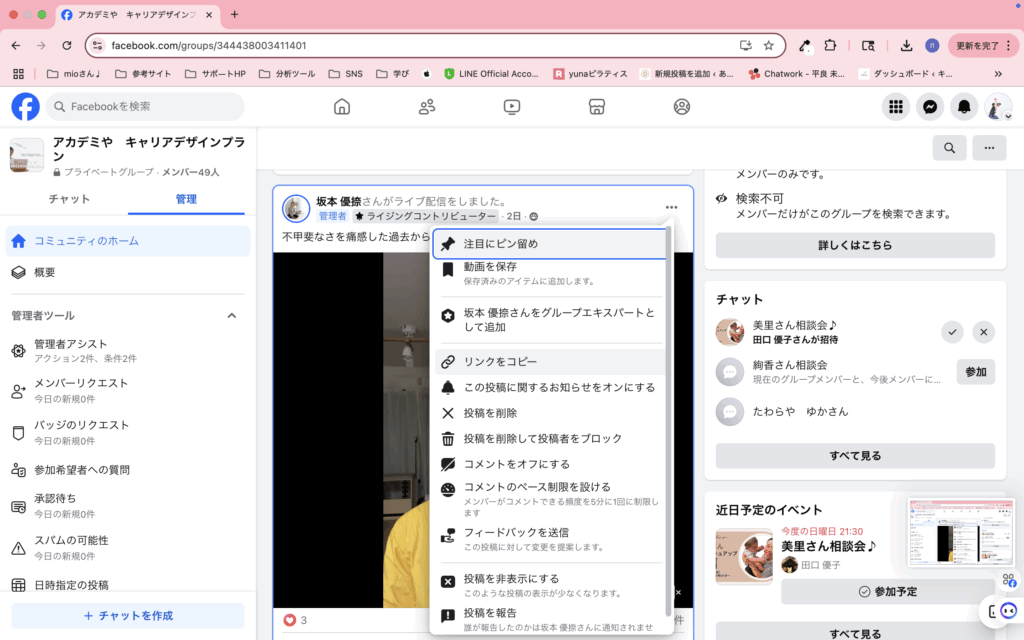Open the Watch video icon in navigation
Screen dimensions: 1024x640
pos(511,106)
